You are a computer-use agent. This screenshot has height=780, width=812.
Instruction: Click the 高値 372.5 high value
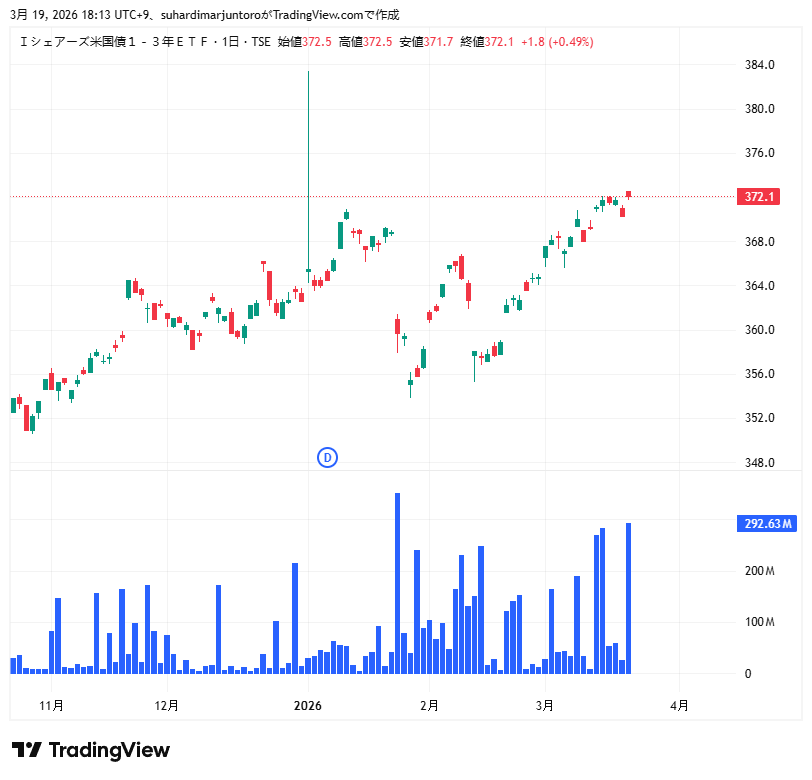tap(366, 42)
